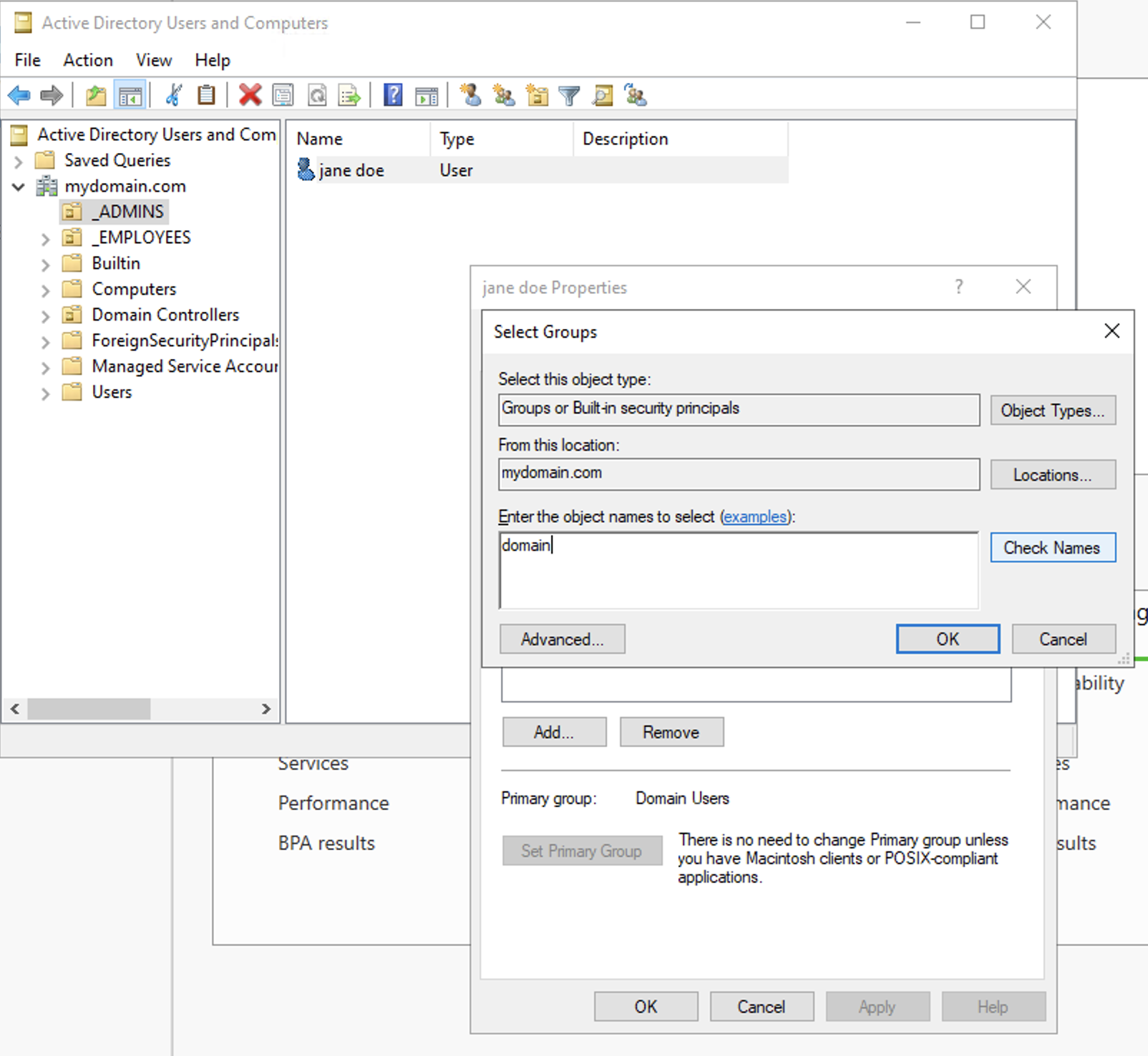Image resolution: width=1148 pixels, height=1056 pixels.
Task: Click the console tree scrollbar left arrow
Action: click(x=15, y=708)
